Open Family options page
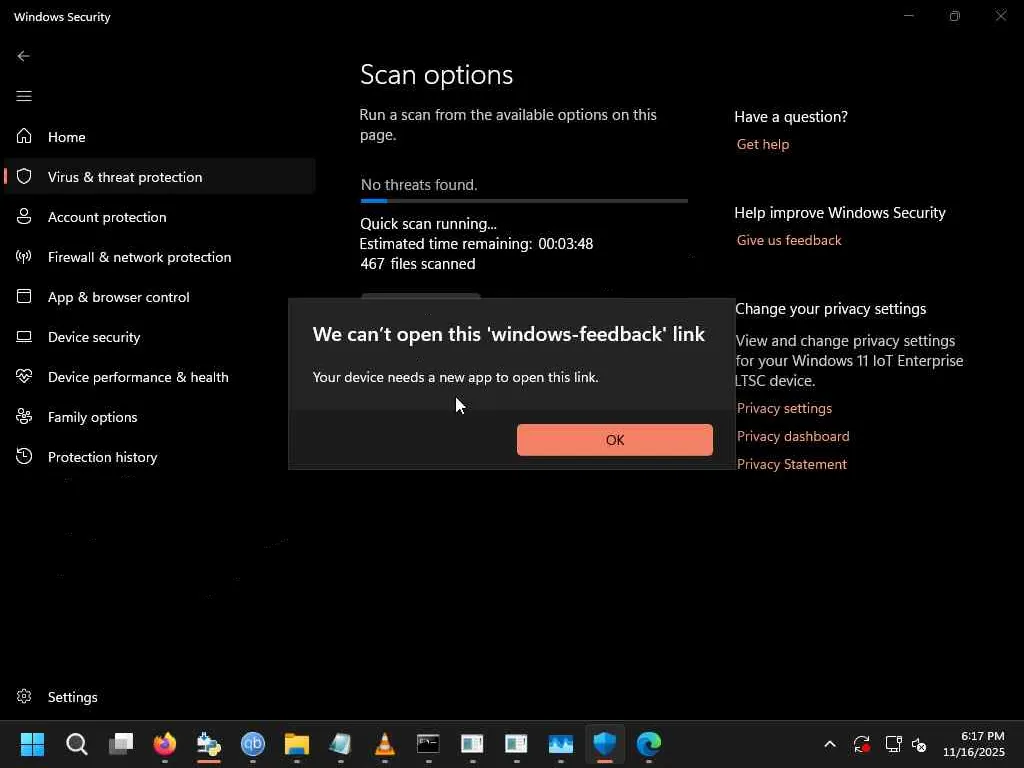The width and height of the screenshot is (1024, 768). click(x=159, y=417)
